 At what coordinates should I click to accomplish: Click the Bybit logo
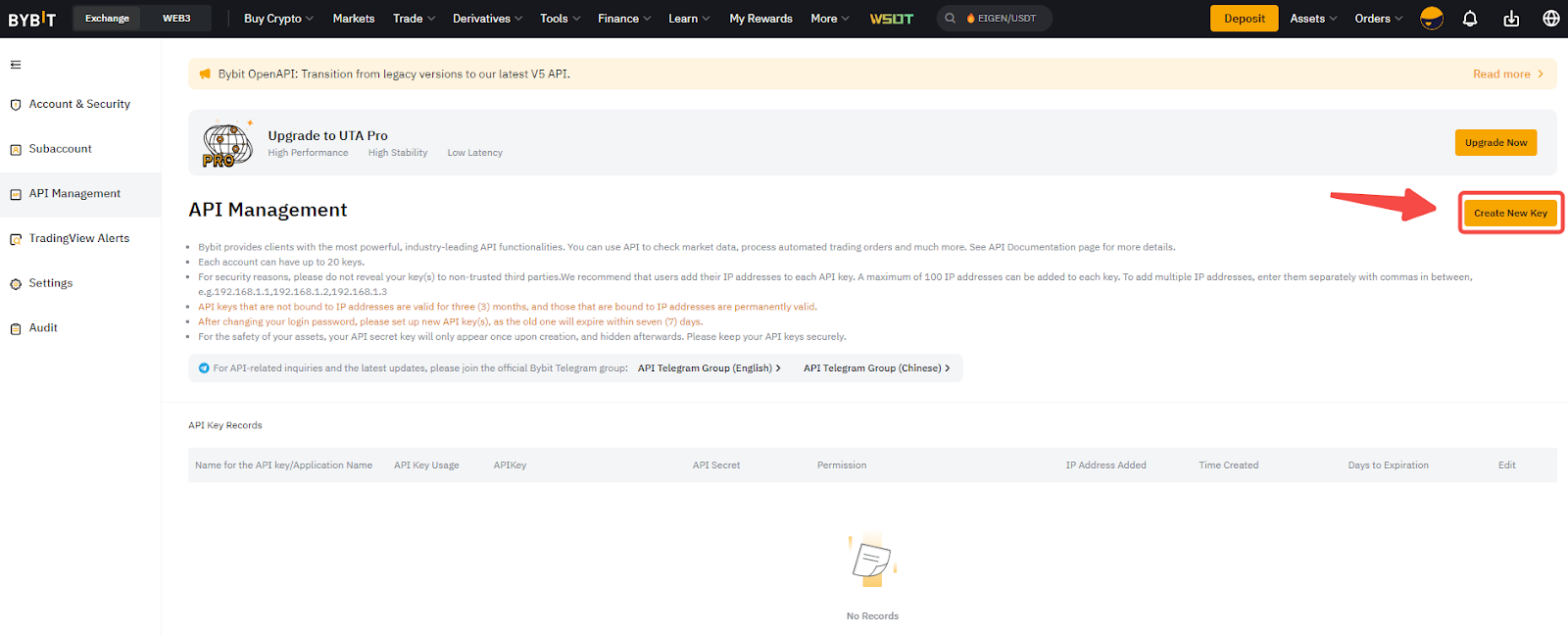click(32, 19)
